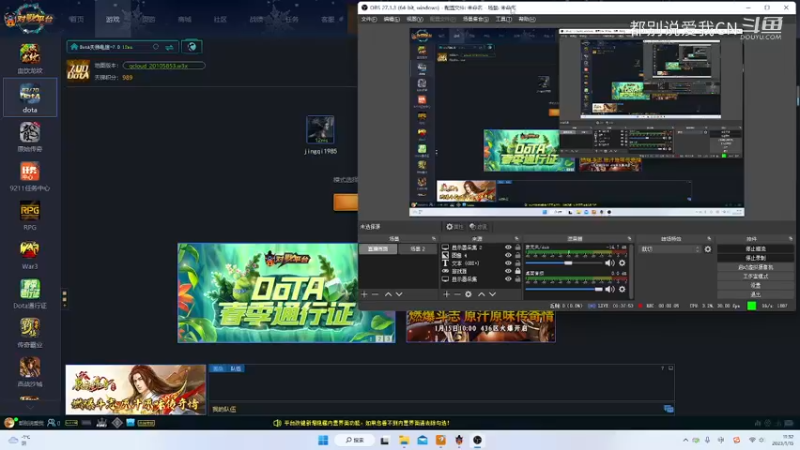Remove the selected scene with minus icon
Viewport: 800px width, 450px height.
375,294
